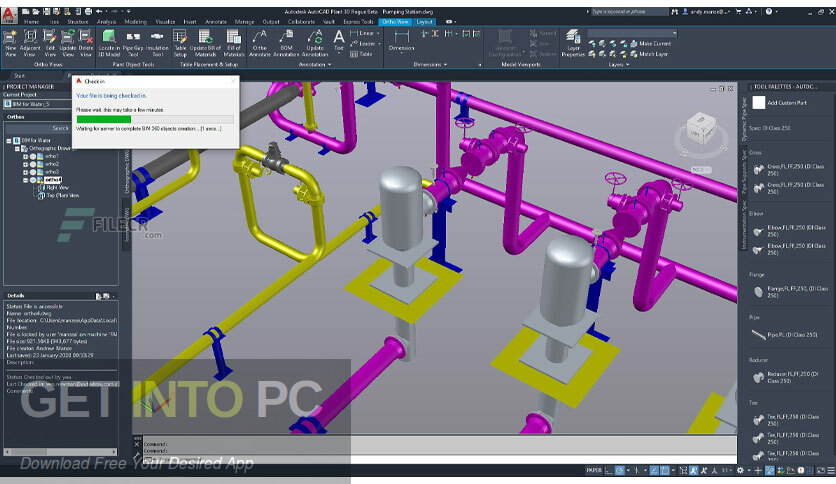Collapse the BIM for Water root node
Viewport: 836px width, 484px height.
tap(9, 141)
